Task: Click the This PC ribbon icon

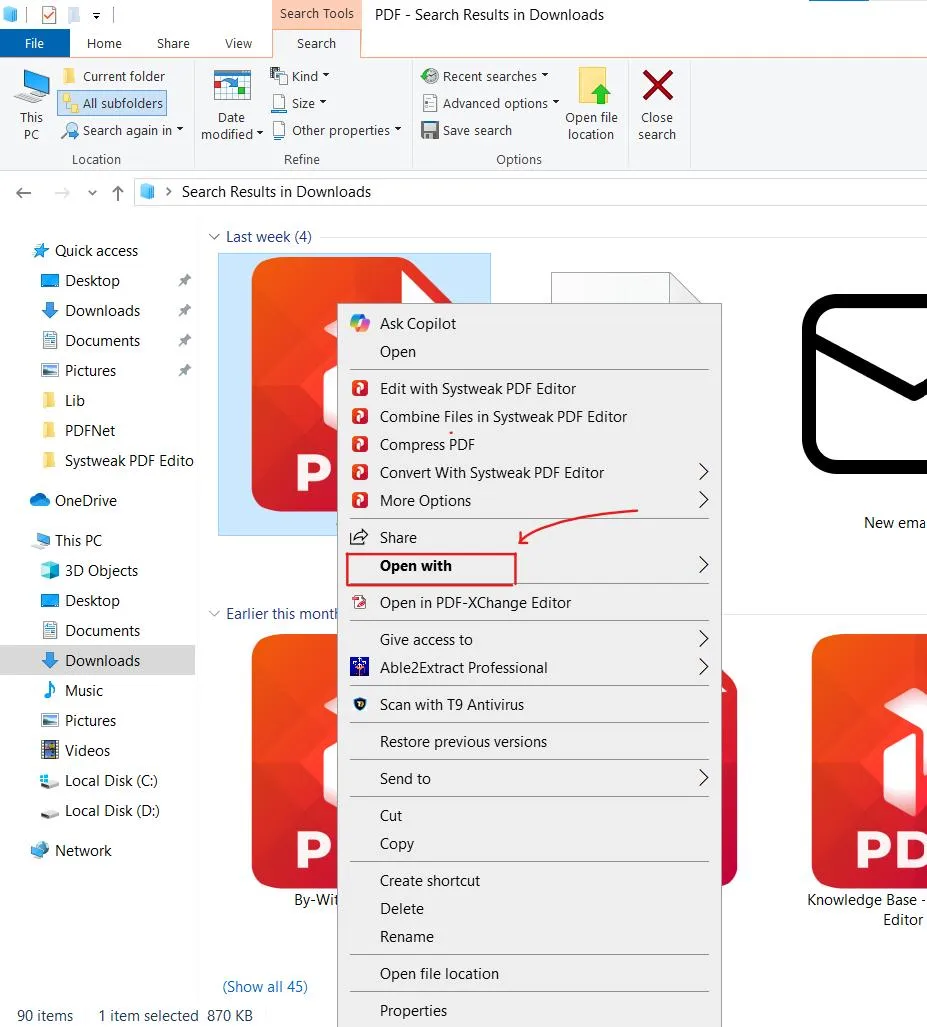Action: 32,88
